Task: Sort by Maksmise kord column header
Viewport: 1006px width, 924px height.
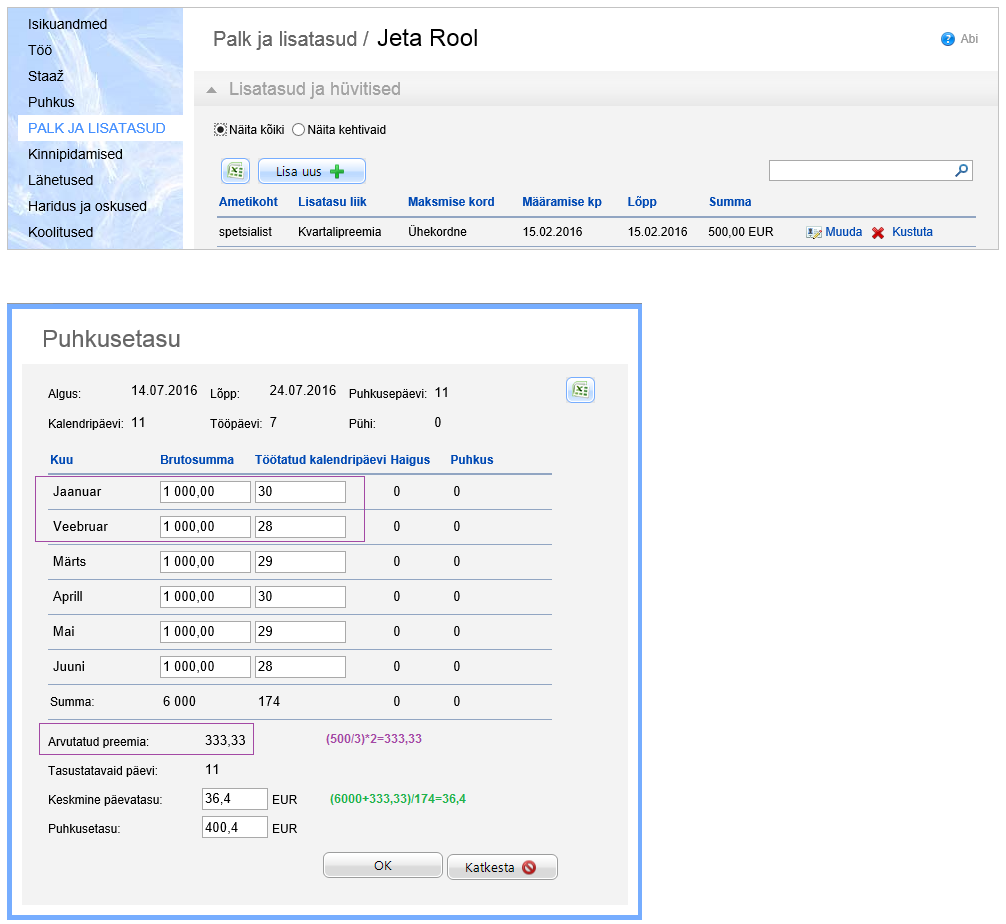Action: click(451, 201)
